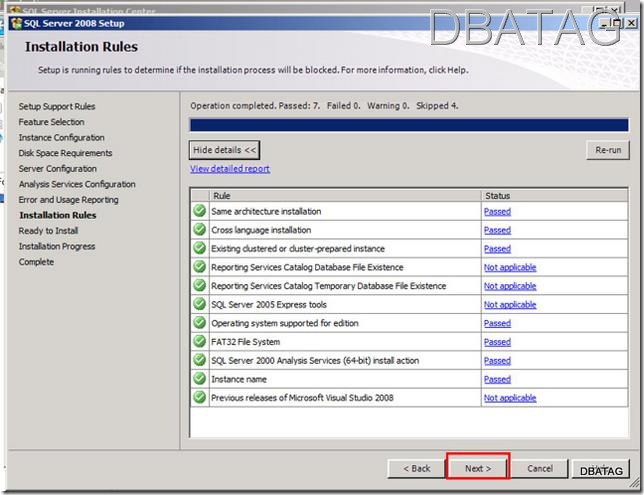Select Feature Selection step in sidebar
The image size is (644, 495).
click(52, 122)
